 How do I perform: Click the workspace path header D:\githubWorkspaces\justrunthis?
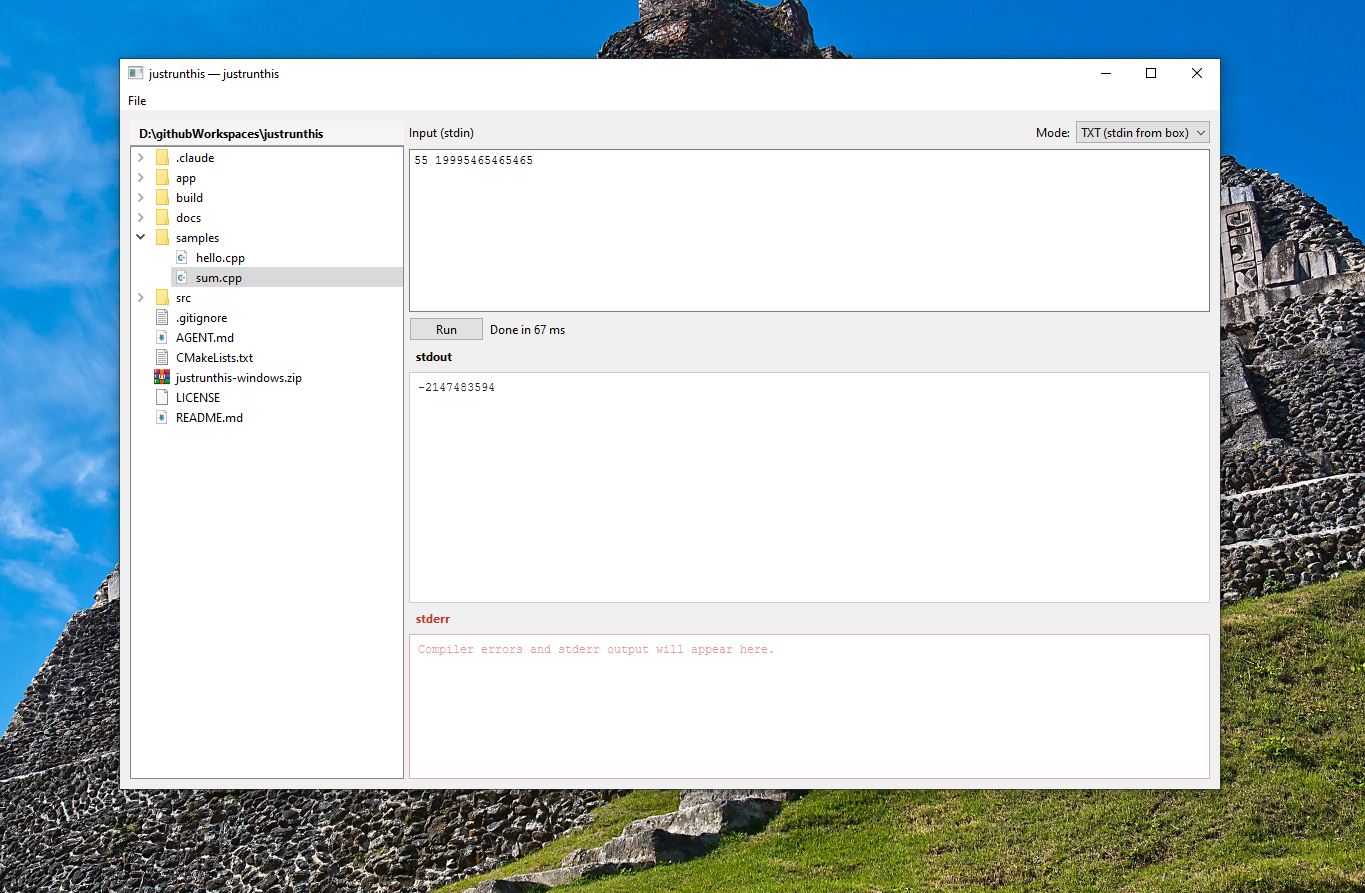[x=231, y=133]
